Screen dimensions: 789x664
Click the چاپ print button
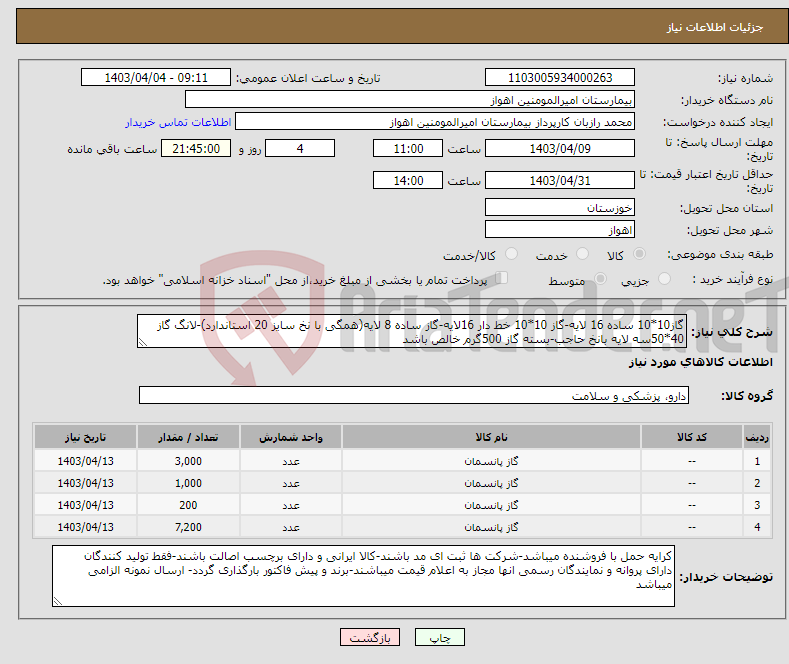pos(440,637)
